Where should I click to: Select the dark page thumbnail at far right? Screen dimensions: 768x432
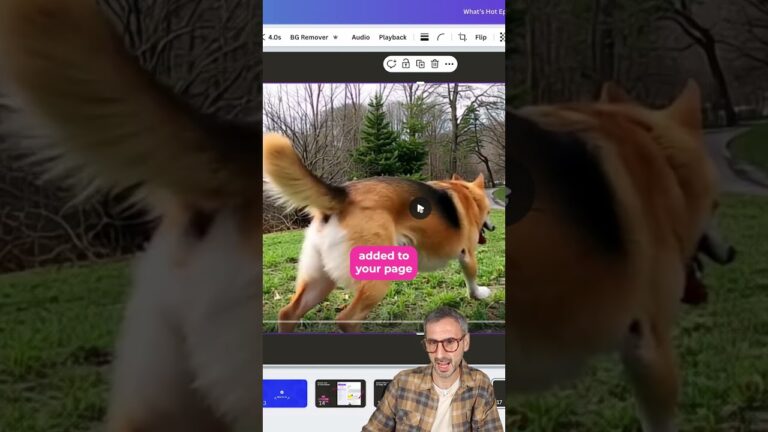499,393
